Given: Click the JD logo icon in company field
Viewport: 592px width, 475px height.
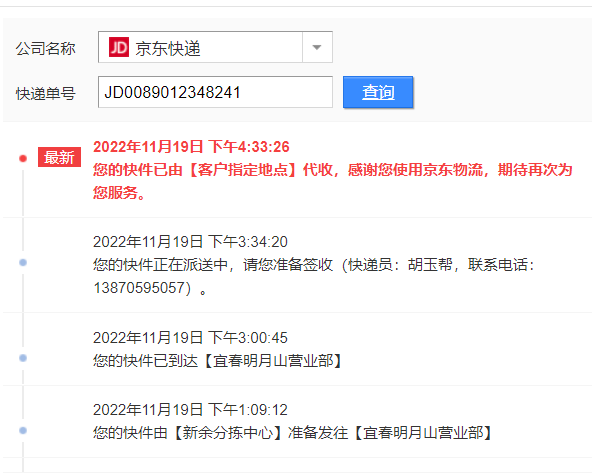Looking at the screenshot, I should [x=119, y=47].
